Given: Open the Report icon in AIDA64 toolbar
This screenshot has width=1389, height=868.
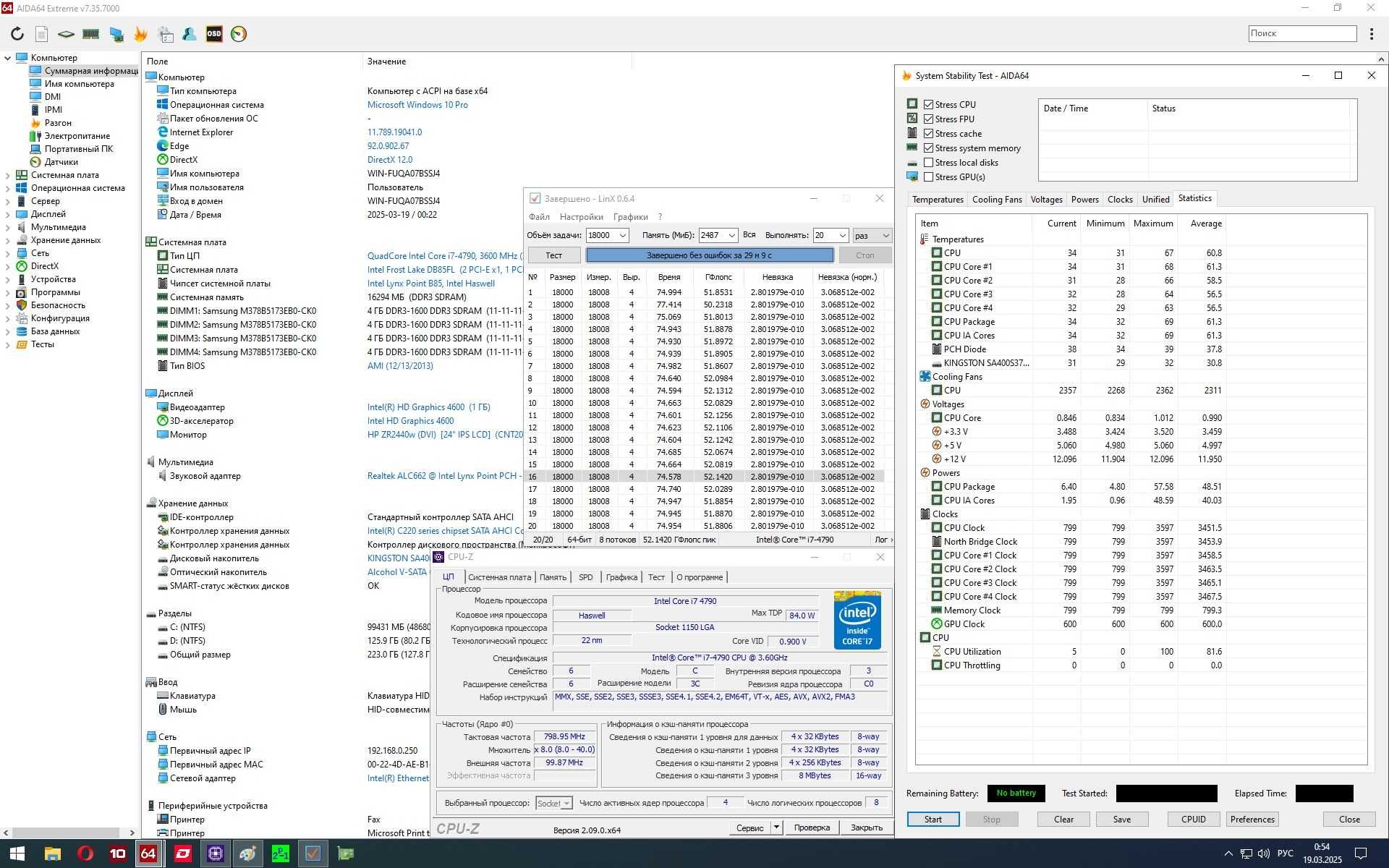Looking at the screenshot, I should click(42, 34).
